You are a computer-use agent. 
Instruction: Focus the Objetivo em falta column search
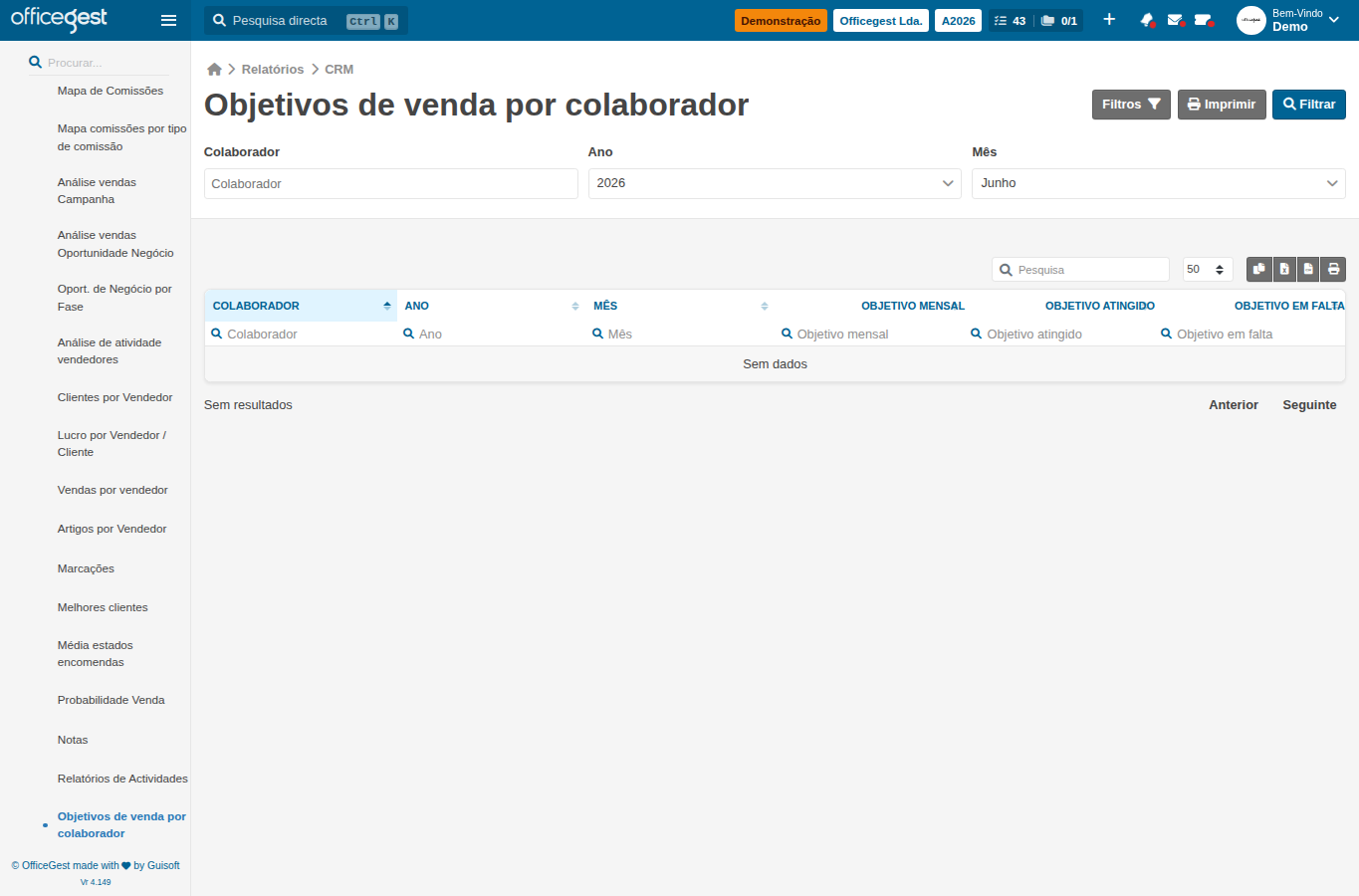pos(1250,335)
